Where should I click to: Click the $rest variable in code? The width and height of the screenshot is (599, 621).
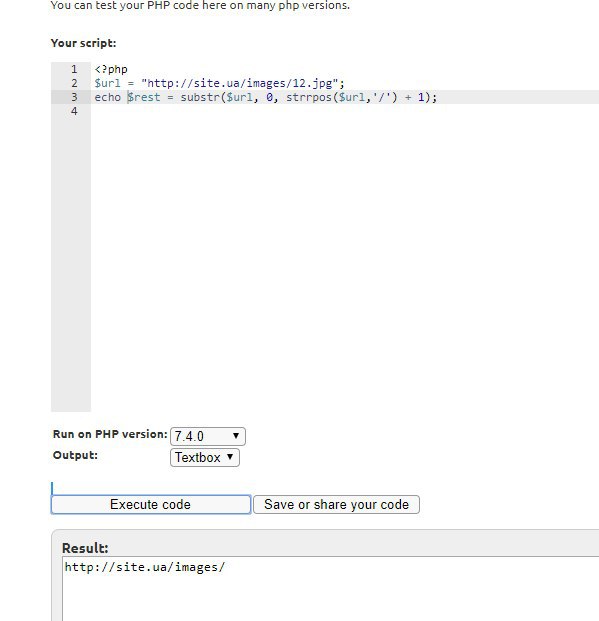[x=144, y=97]
